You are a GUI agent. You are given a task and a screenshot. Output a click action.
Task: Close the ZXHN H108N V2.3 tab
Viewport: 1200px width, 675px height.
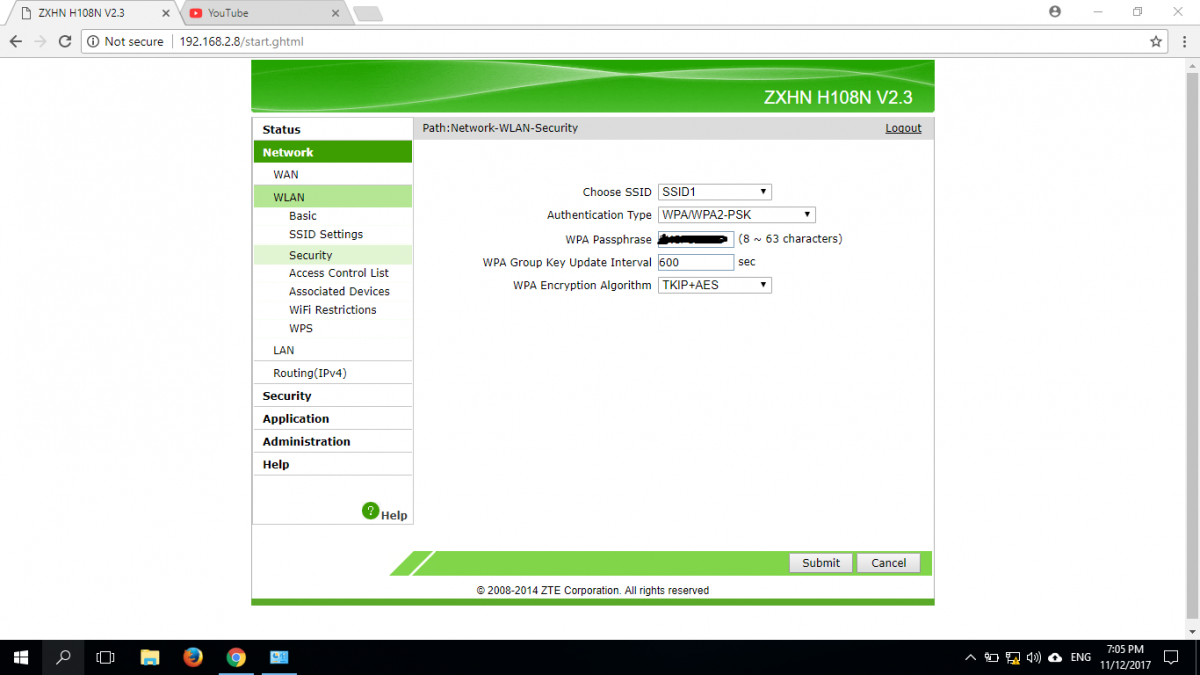coord(164,13)
